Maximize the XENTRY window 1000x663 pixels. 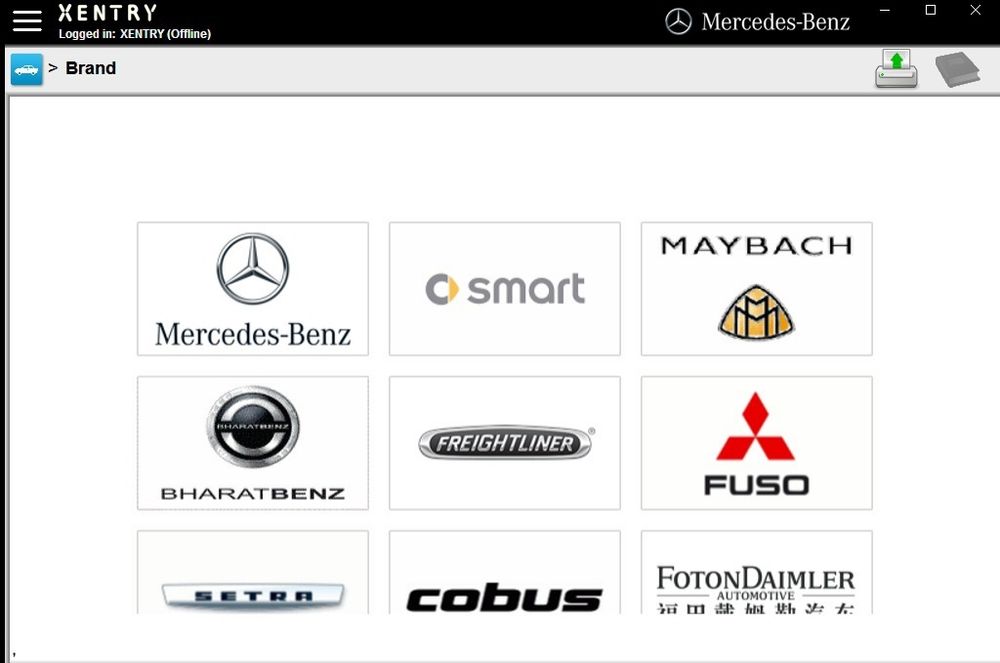[930, 10]
